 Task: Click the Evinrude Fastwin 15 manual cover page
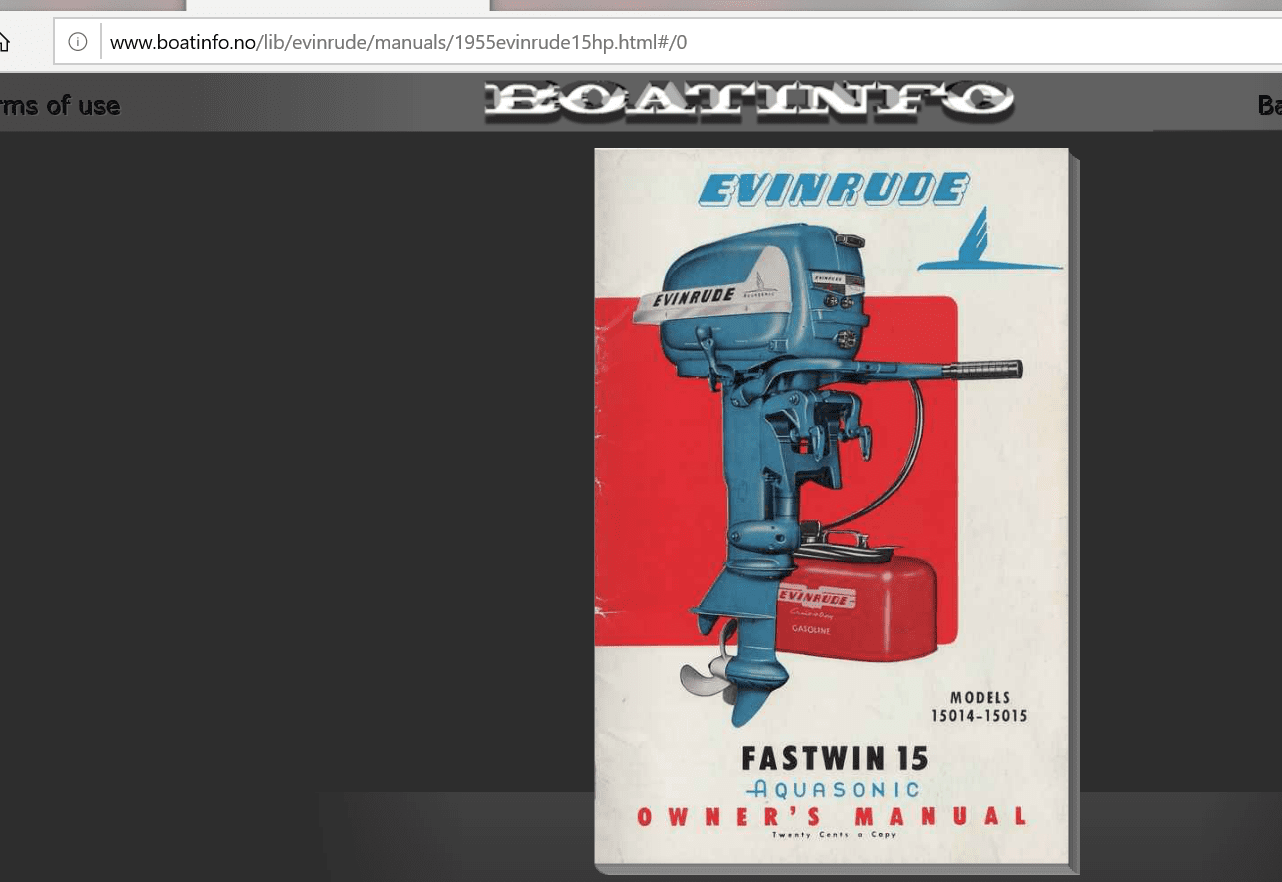[832, 506]
